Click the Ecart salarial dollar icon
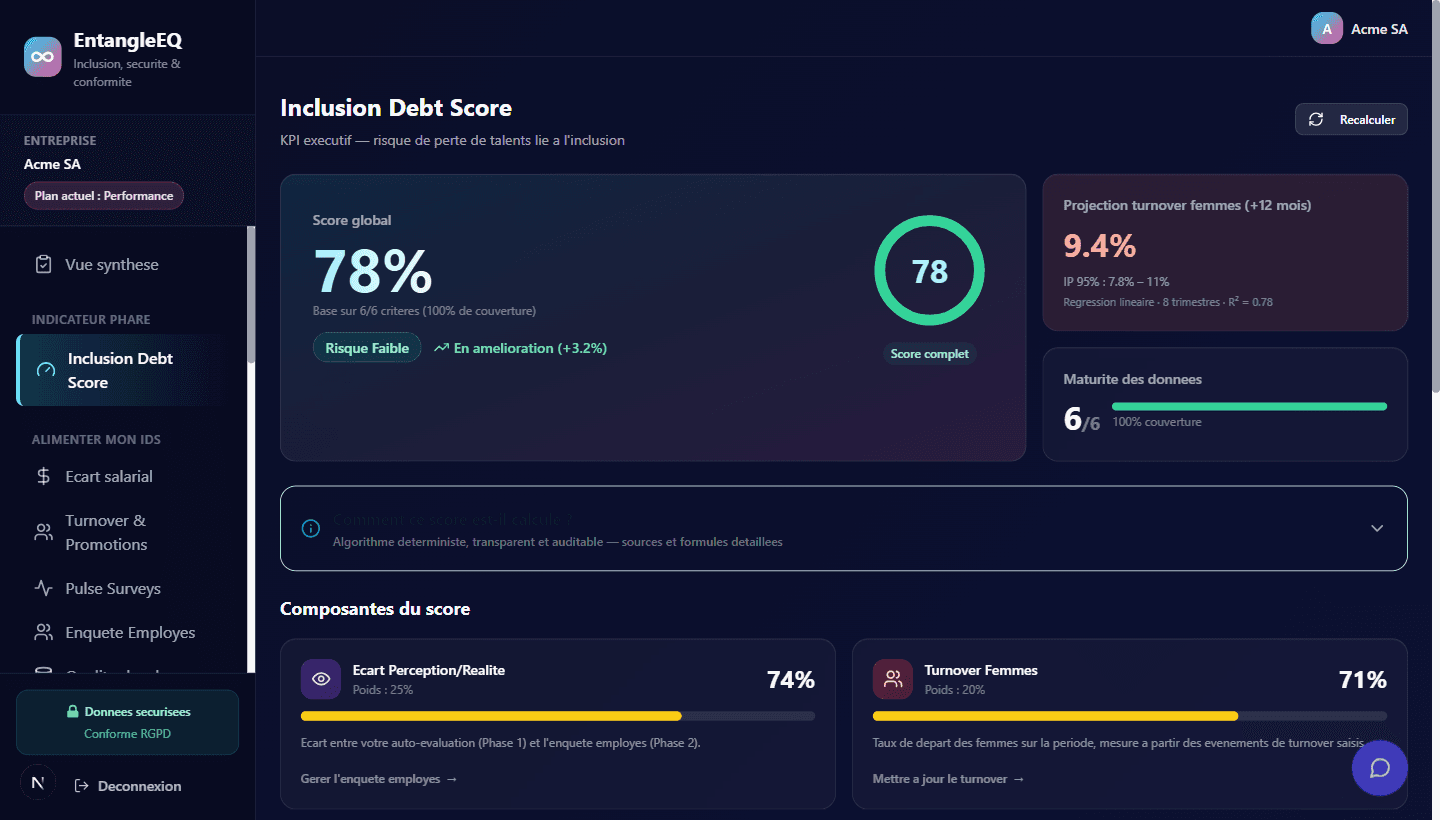 [x=43, y=477]
